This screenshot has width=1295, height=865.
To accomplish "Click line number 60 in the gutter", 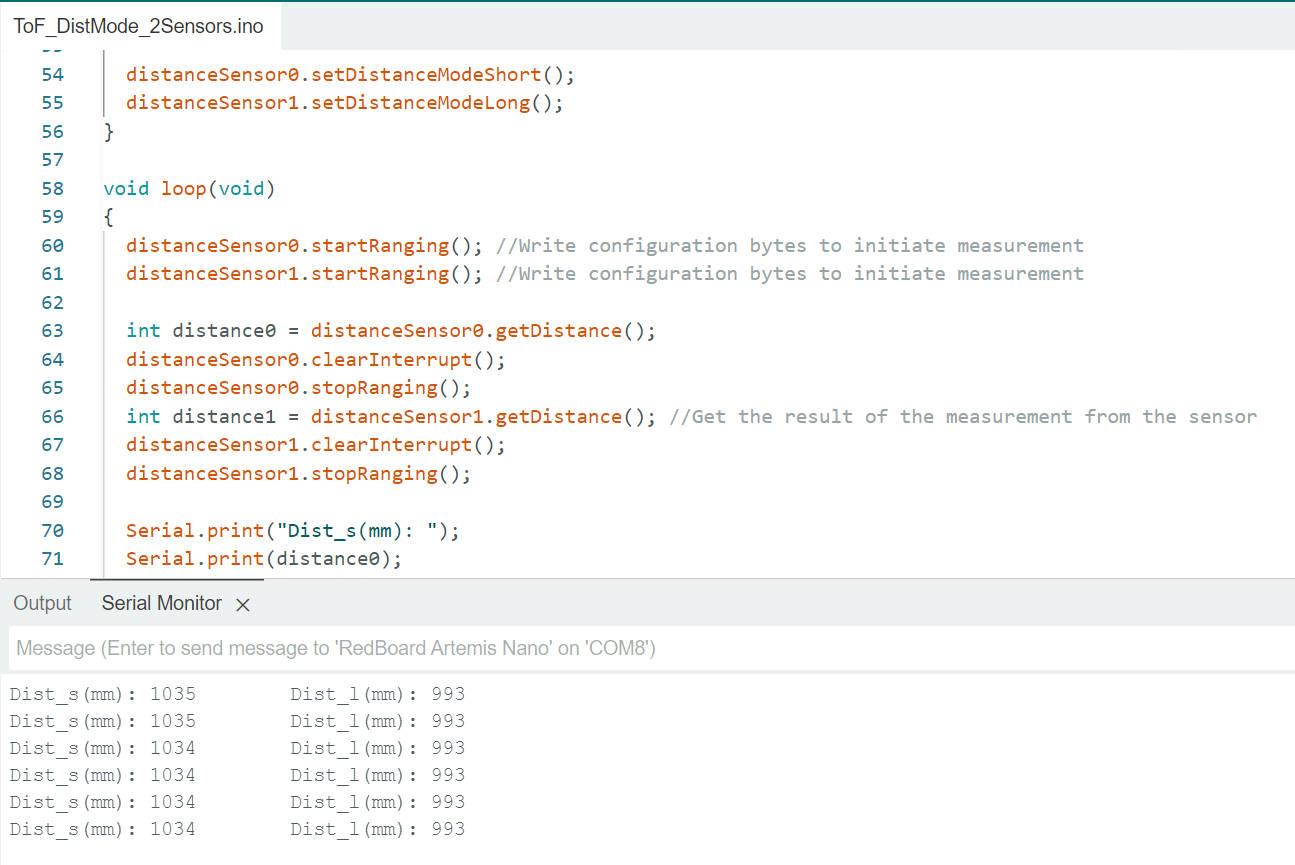I will 52,246.
